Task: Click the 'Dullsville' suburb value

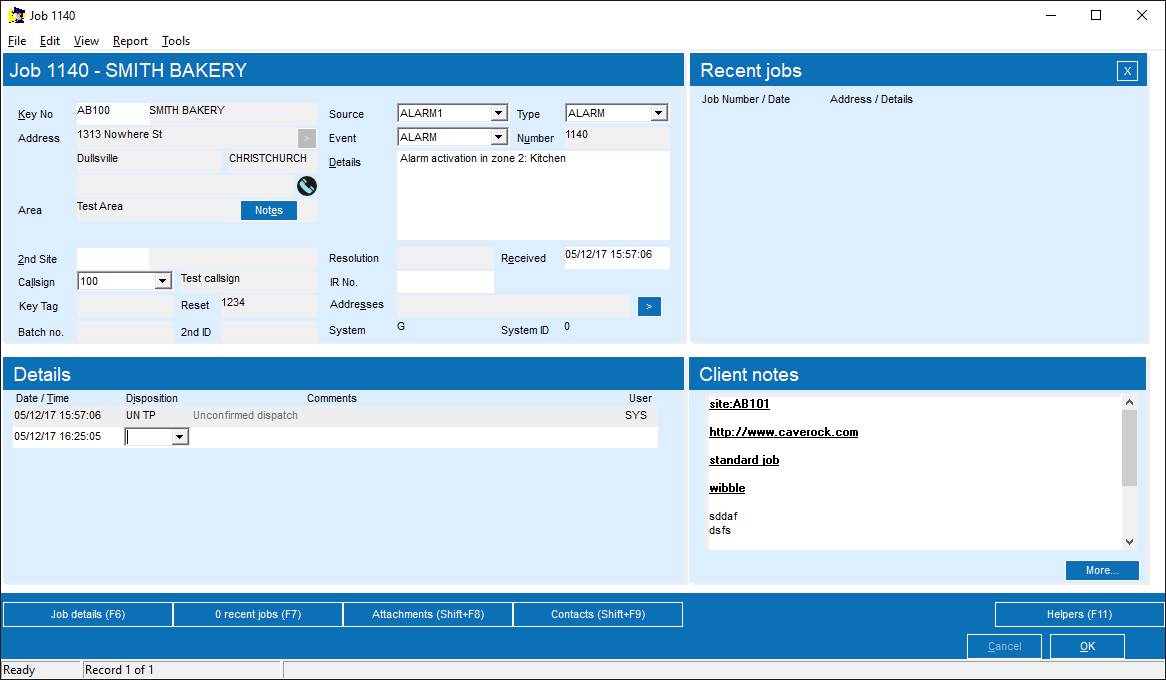Action: [x=97, y=158]
